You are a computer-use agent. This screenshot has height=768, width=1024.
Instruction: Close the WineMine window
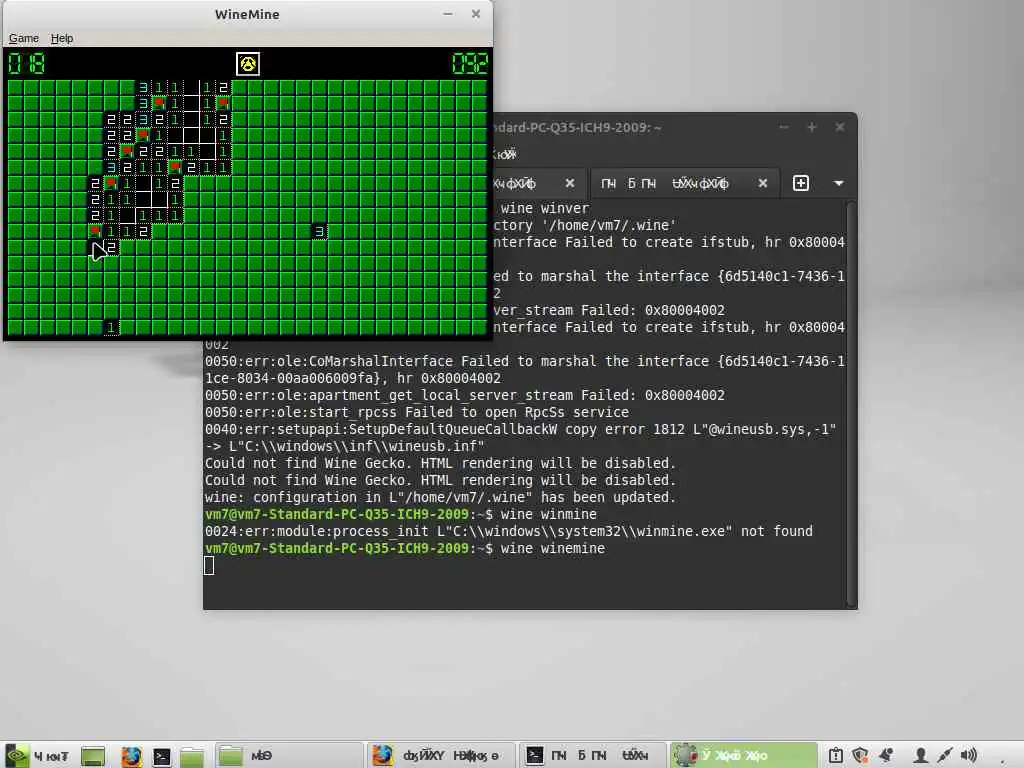tap(476, 14)
